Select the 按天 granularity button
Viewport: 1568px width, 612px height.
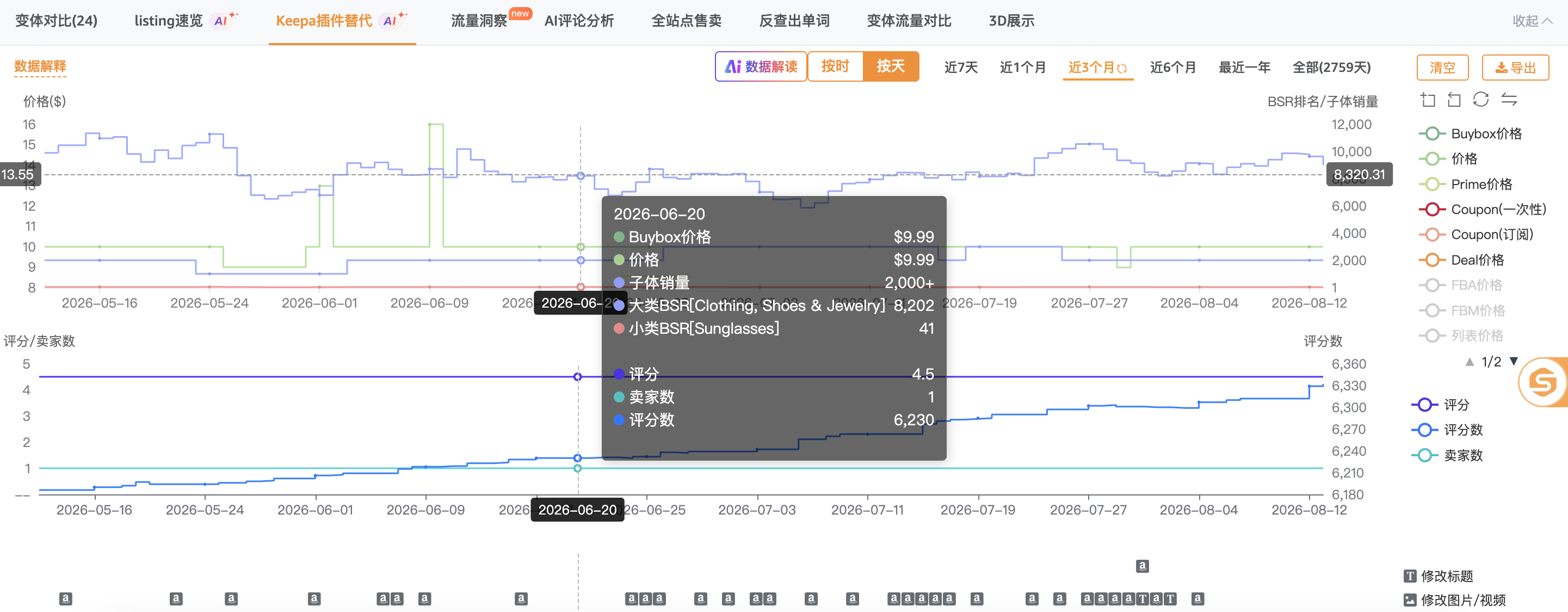click(x=891, y=66)
